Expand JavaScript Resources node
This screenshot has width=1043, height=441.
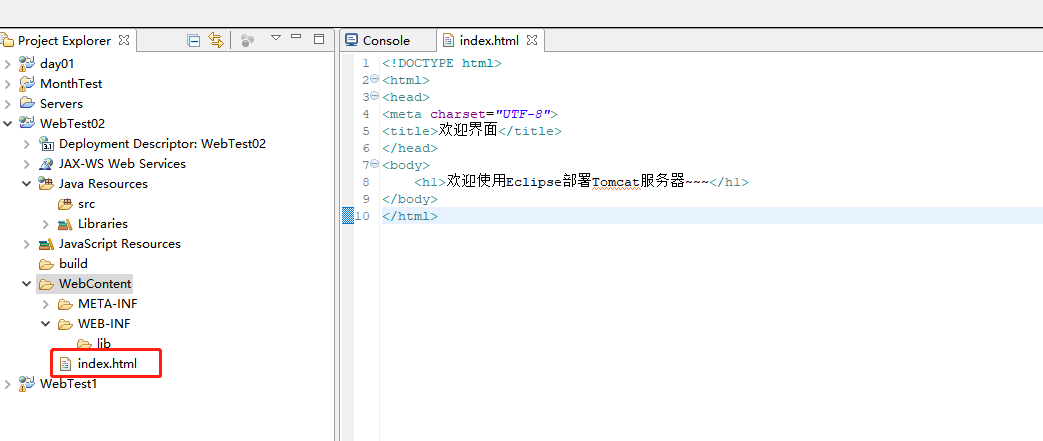click(x=27, y=244)
